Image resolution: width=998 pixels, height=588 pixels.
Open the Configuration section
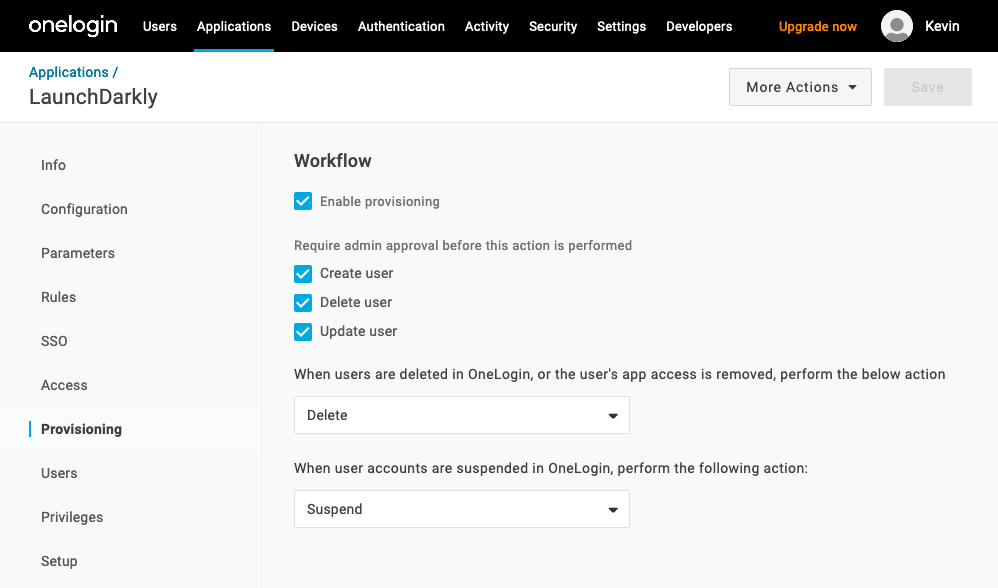coord(84,209)
